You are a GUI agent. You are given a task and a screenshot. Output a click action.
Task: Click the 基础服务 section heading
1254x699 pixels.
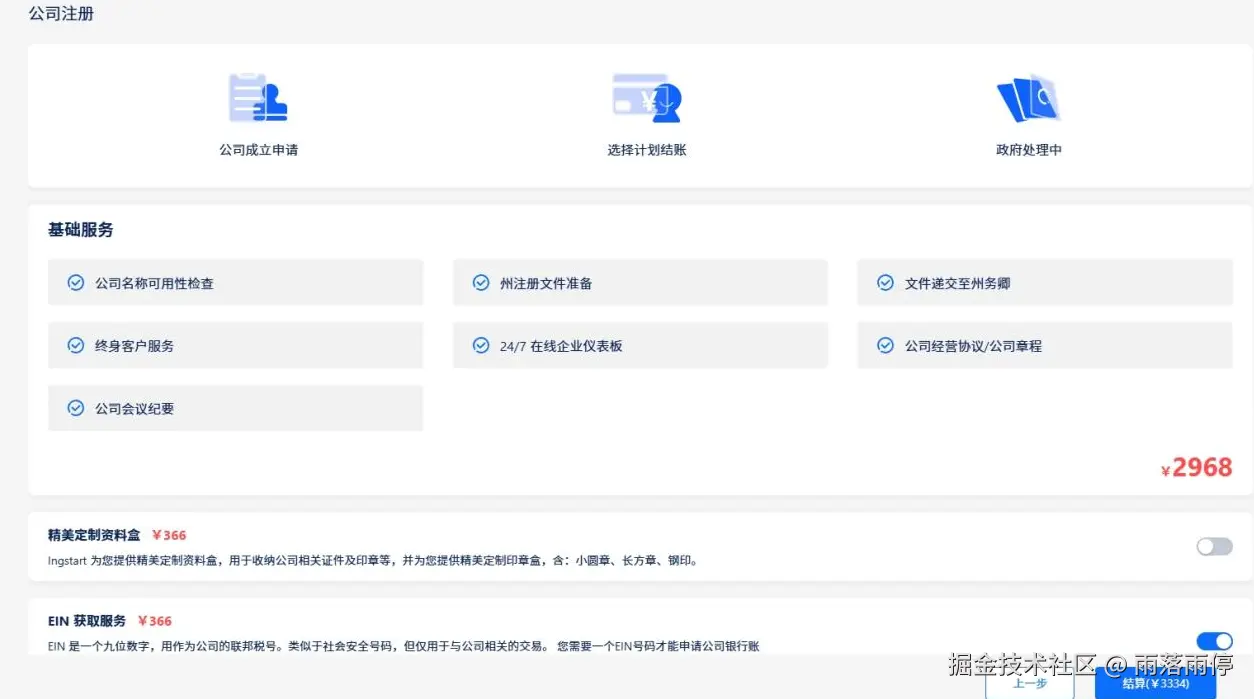(81, 230)
